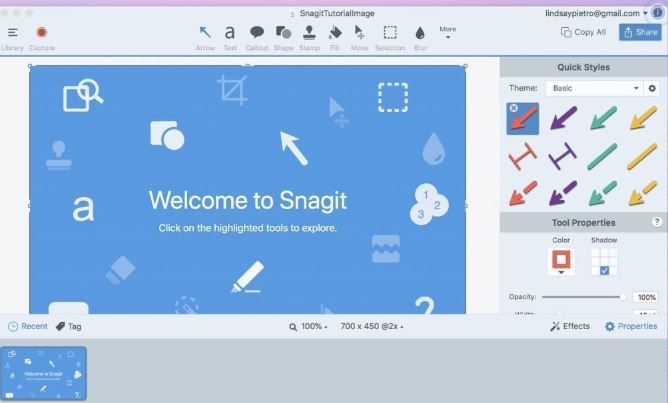Choose the Callout tool
Image resolution: width=668 pixels, height=403 pixels.
256,37
